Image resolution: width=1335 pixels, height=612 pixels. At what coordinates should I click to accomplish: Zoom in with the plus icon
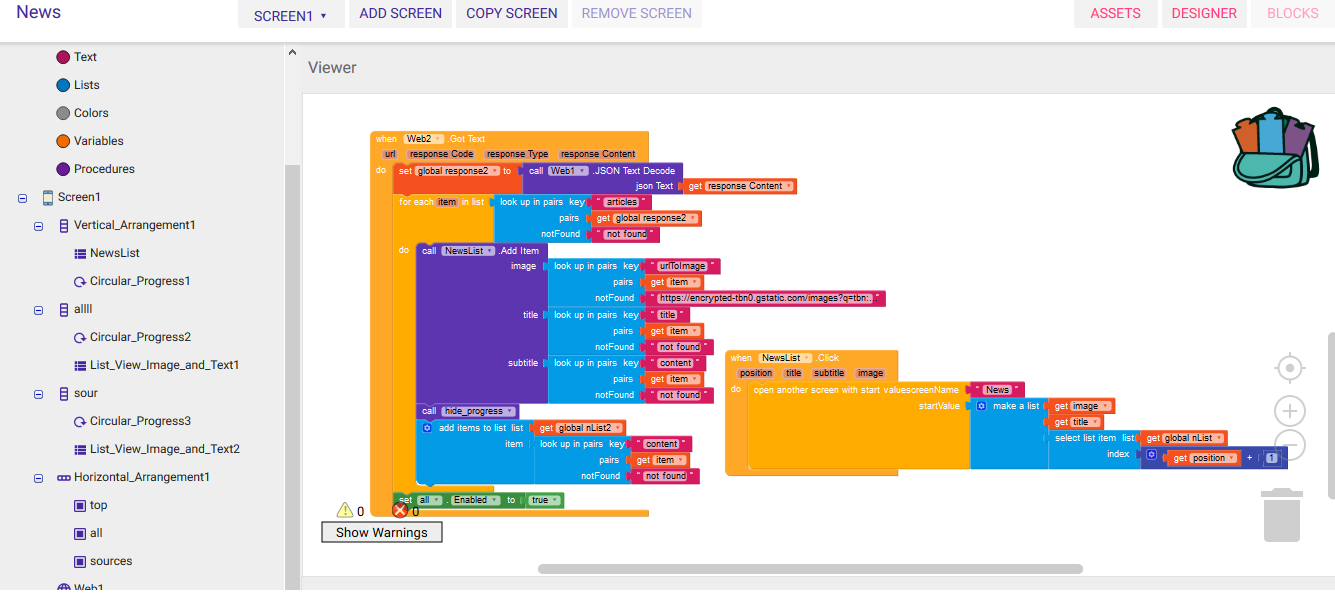click(1289, 411)
